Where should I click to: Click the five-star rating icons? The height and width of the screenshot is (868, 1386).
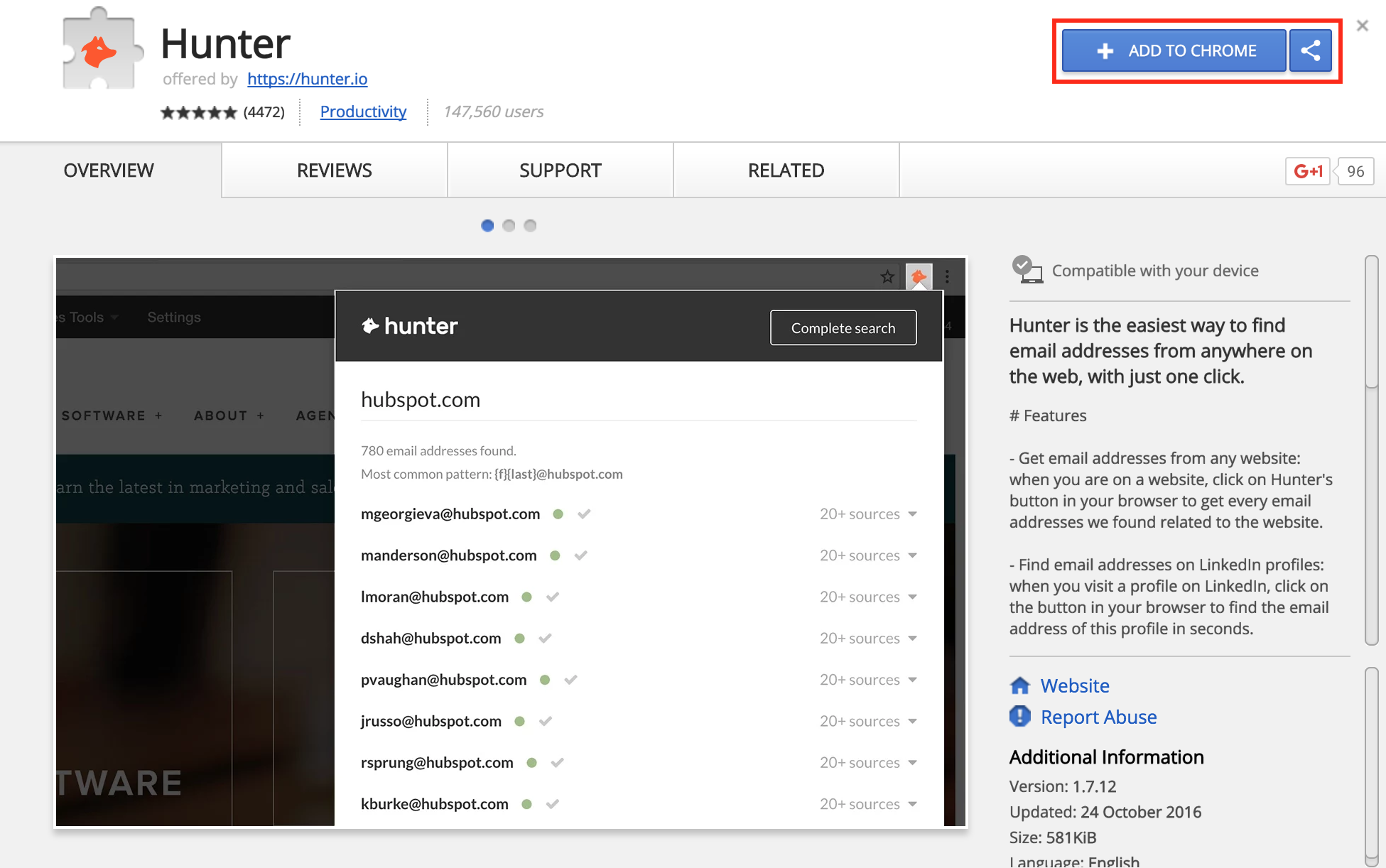point(198,112)
